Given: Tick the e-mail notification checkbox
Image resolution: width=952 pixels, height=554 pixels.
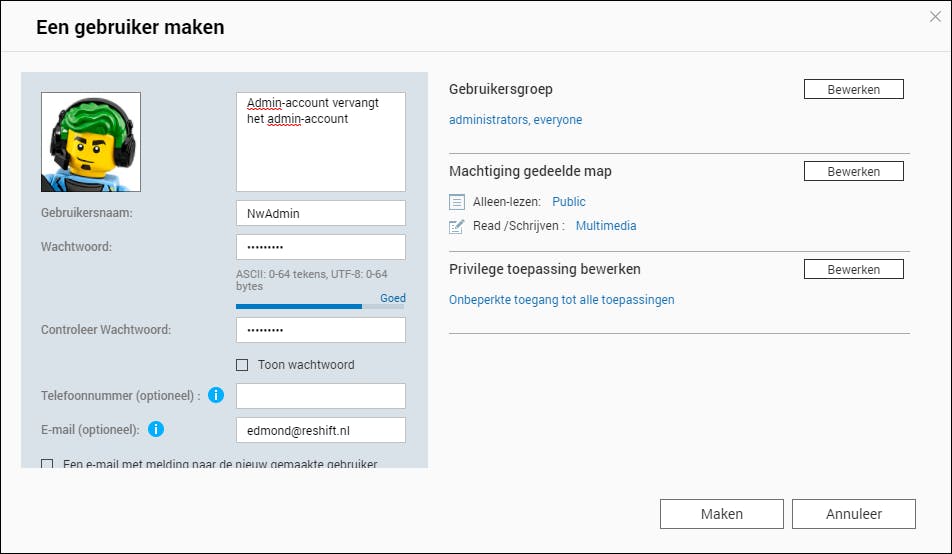Looking at the screenshot, I should click(47, 464).
